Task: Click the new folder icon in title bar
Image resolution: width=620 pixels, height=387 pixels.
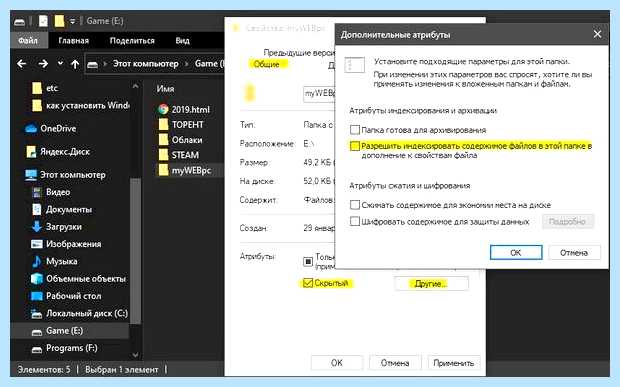Action: (x=59, y=21)
